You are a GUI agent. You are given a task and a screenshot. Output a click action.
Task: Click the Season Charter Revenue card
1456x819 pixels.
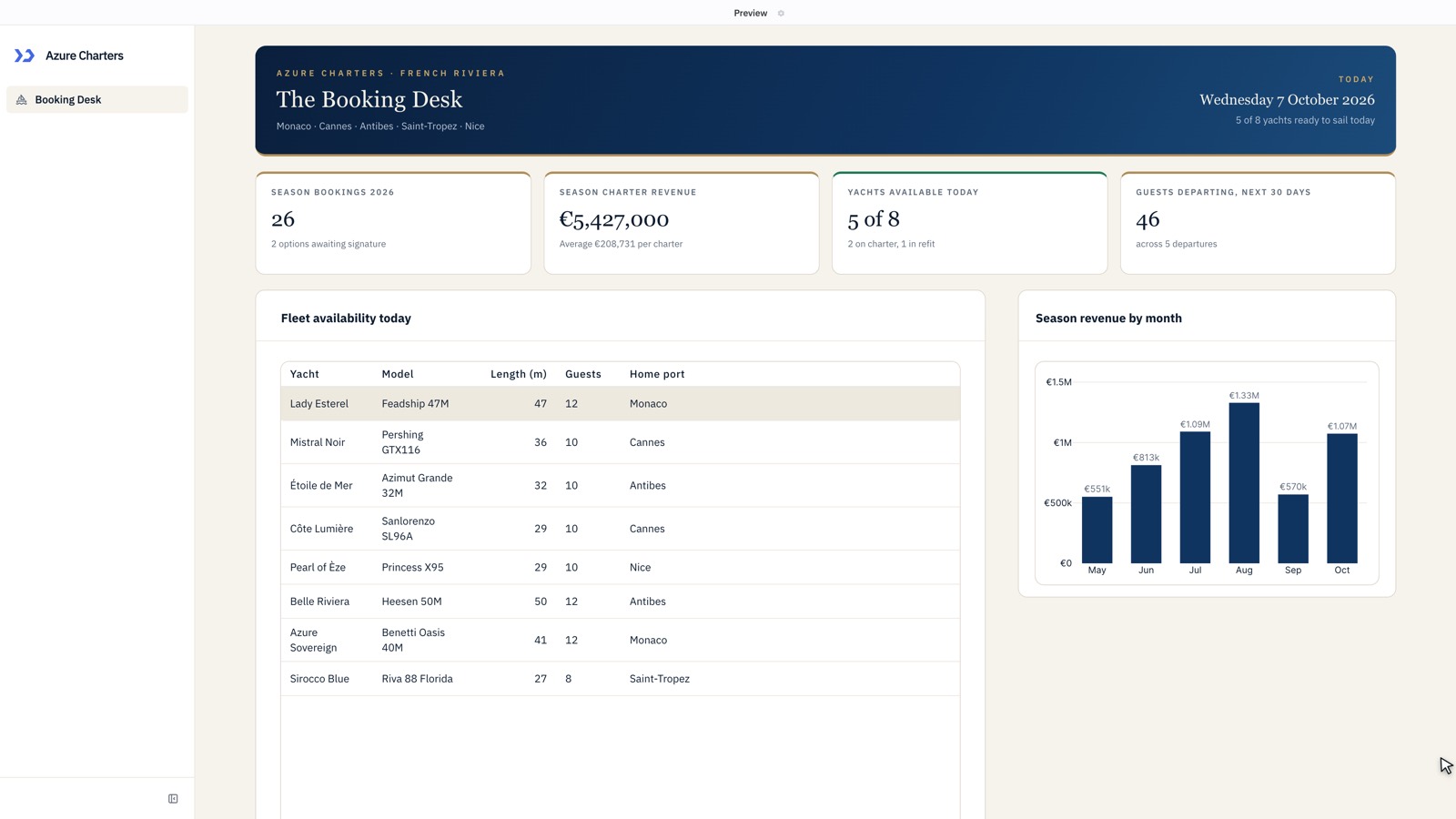[x=682, y=223]
